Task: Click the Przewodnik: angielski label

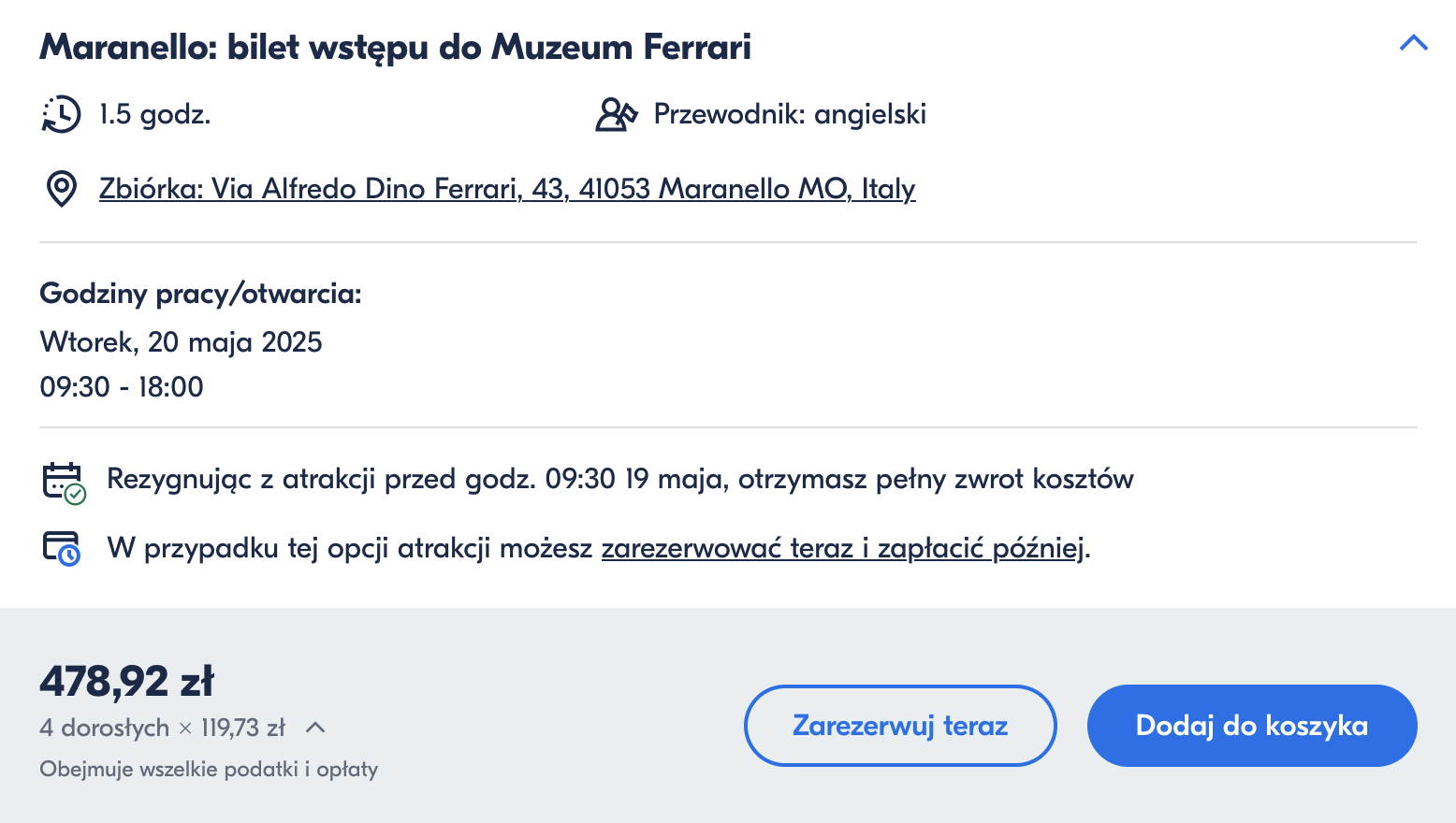Action: pyautogui.click(x=790, y=114)
